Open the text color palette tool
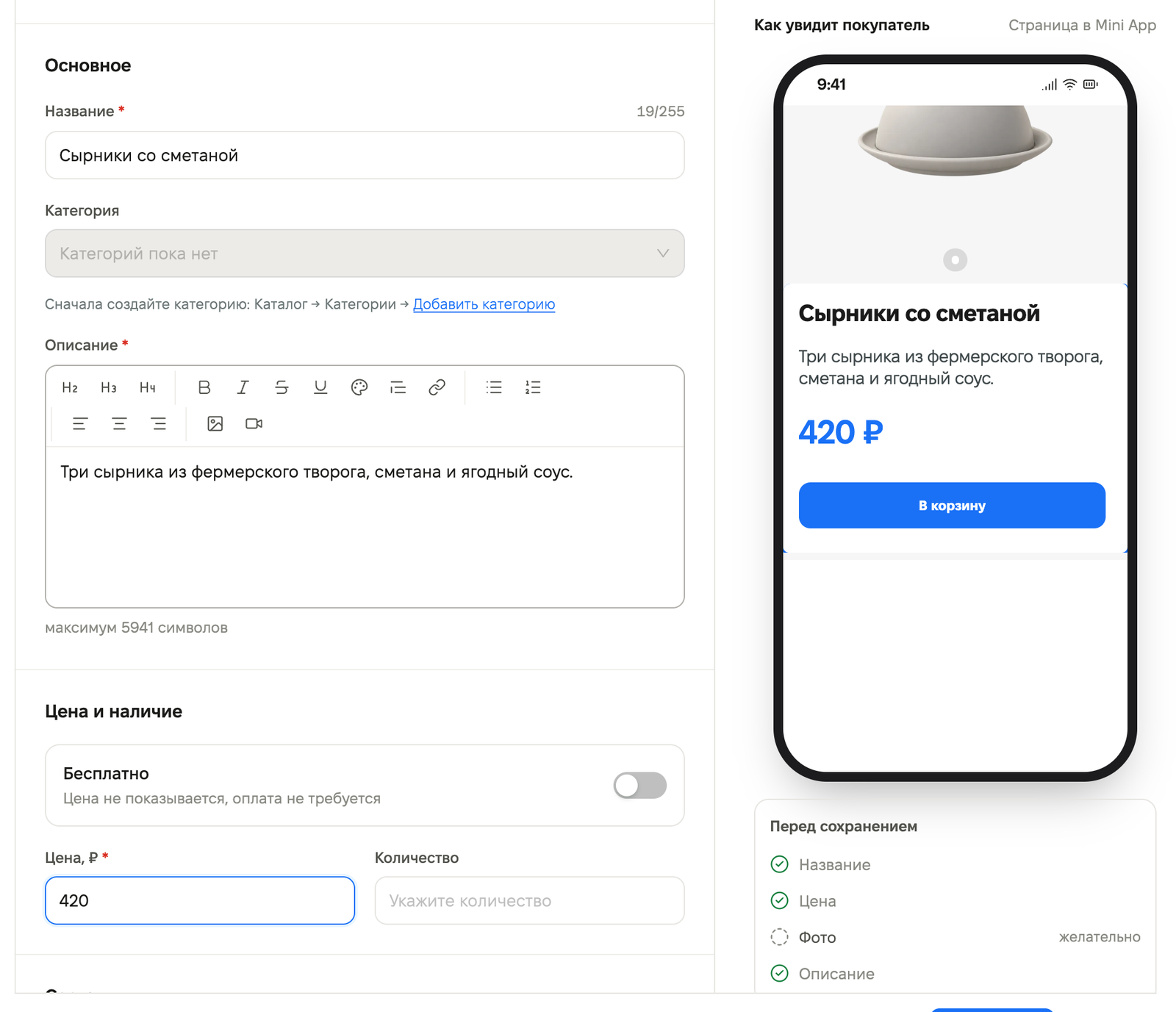 pyautogui.click(x=359, y=387)
